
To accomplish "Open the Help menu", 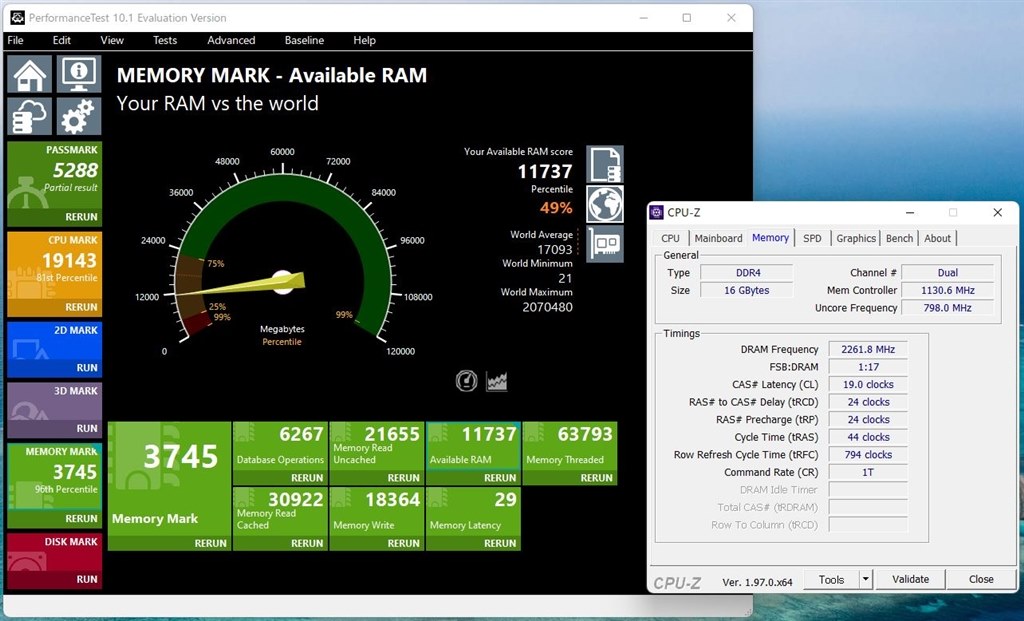I will 364,40.
